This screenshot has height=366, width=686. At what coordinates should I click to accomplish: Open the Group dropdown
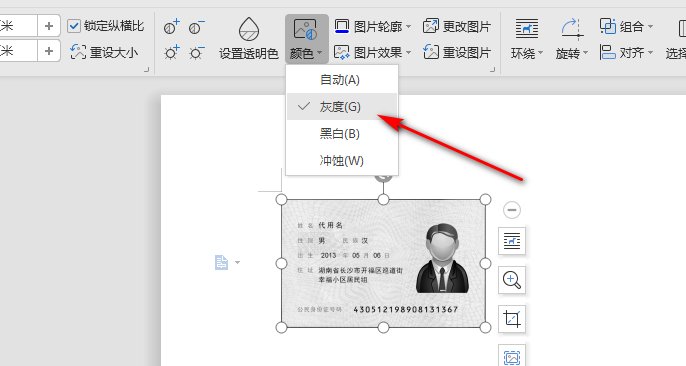pyautogui.click(x=626, y=27)
